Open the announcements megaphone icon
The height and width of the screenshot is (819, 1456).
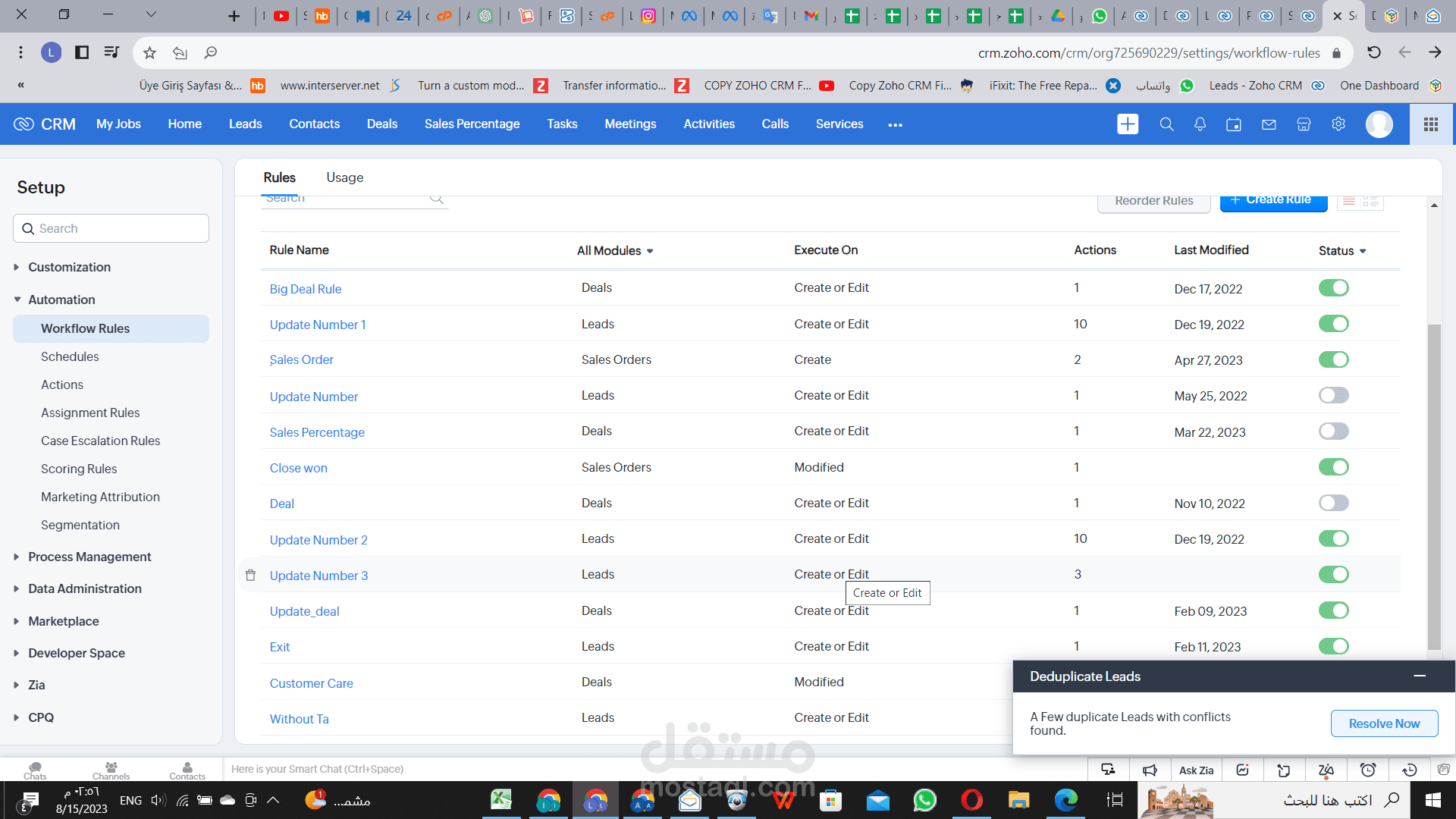click(1150, 769)
